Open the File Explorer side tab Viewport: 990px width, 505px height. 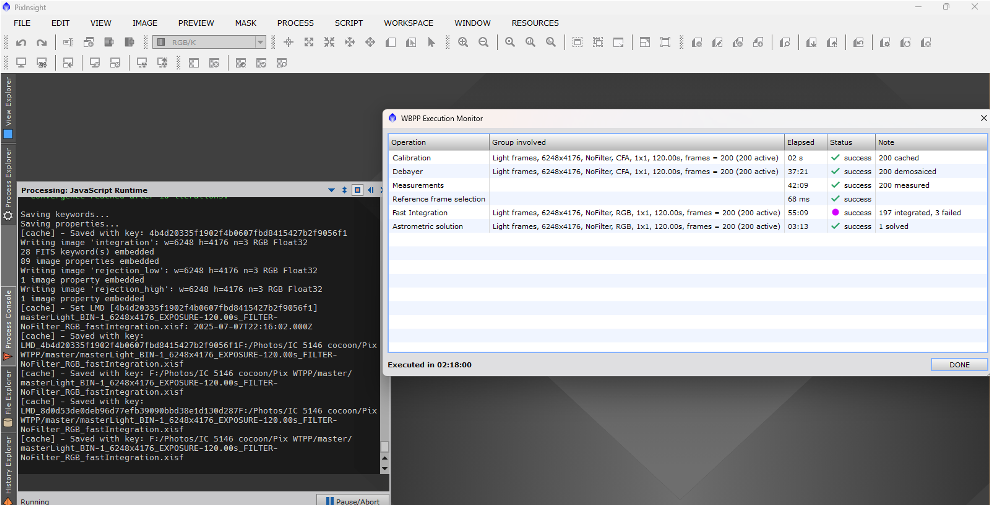tap(8, 397)
